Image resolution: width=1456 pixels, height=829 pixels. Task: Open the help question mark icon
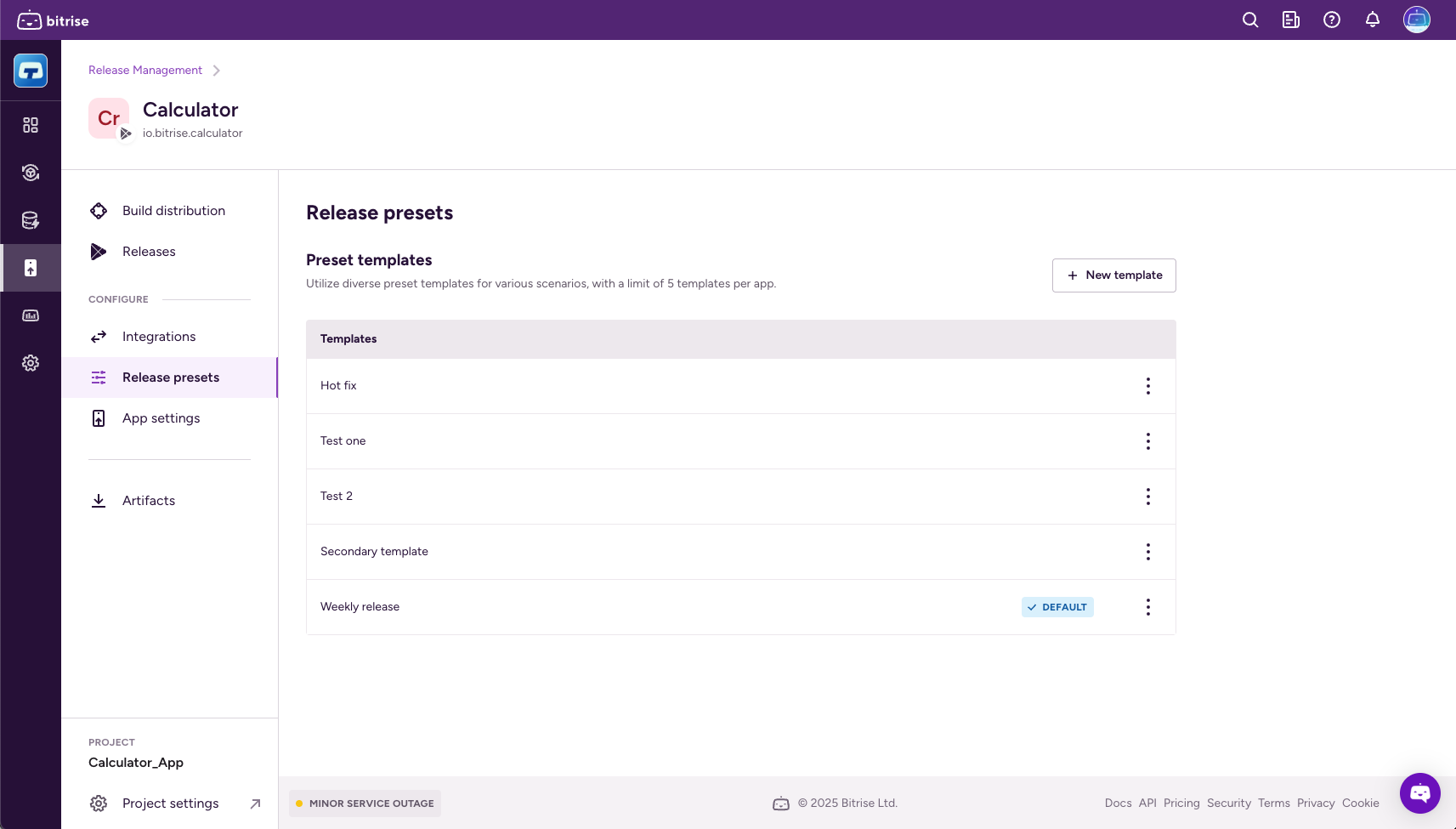click(1331, 20)
